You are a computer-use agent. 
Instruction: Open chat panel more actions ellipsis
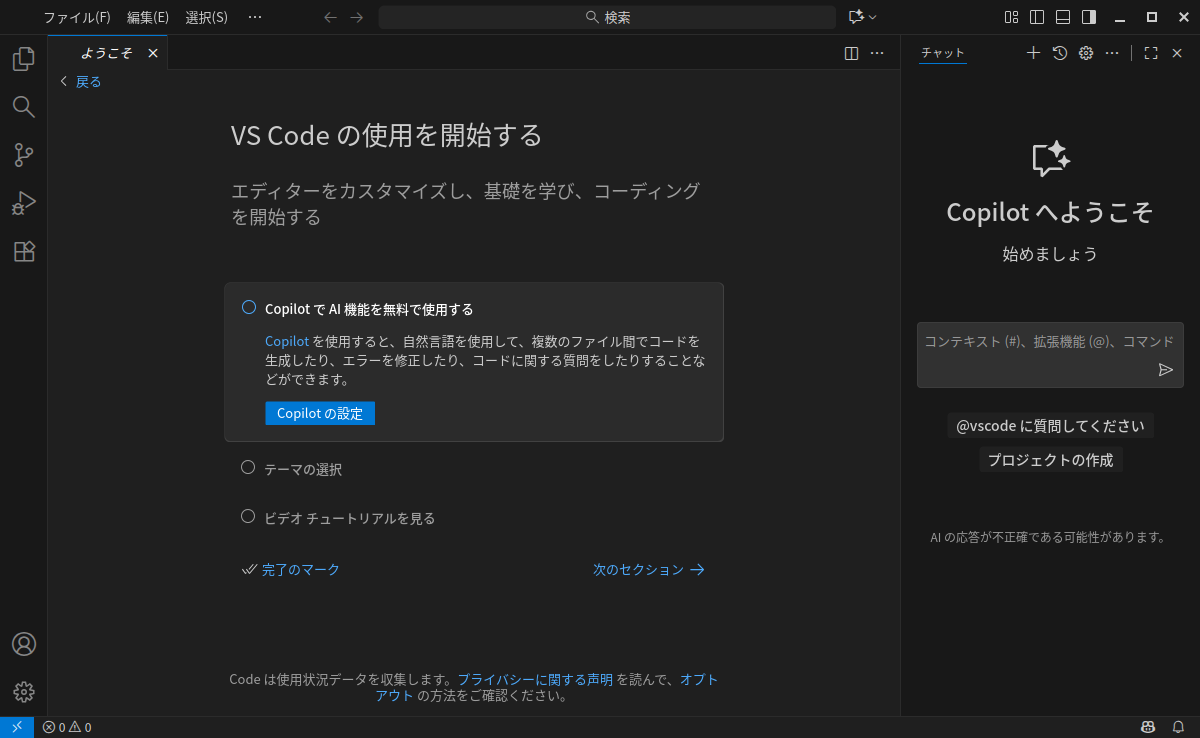(1112, 53)
